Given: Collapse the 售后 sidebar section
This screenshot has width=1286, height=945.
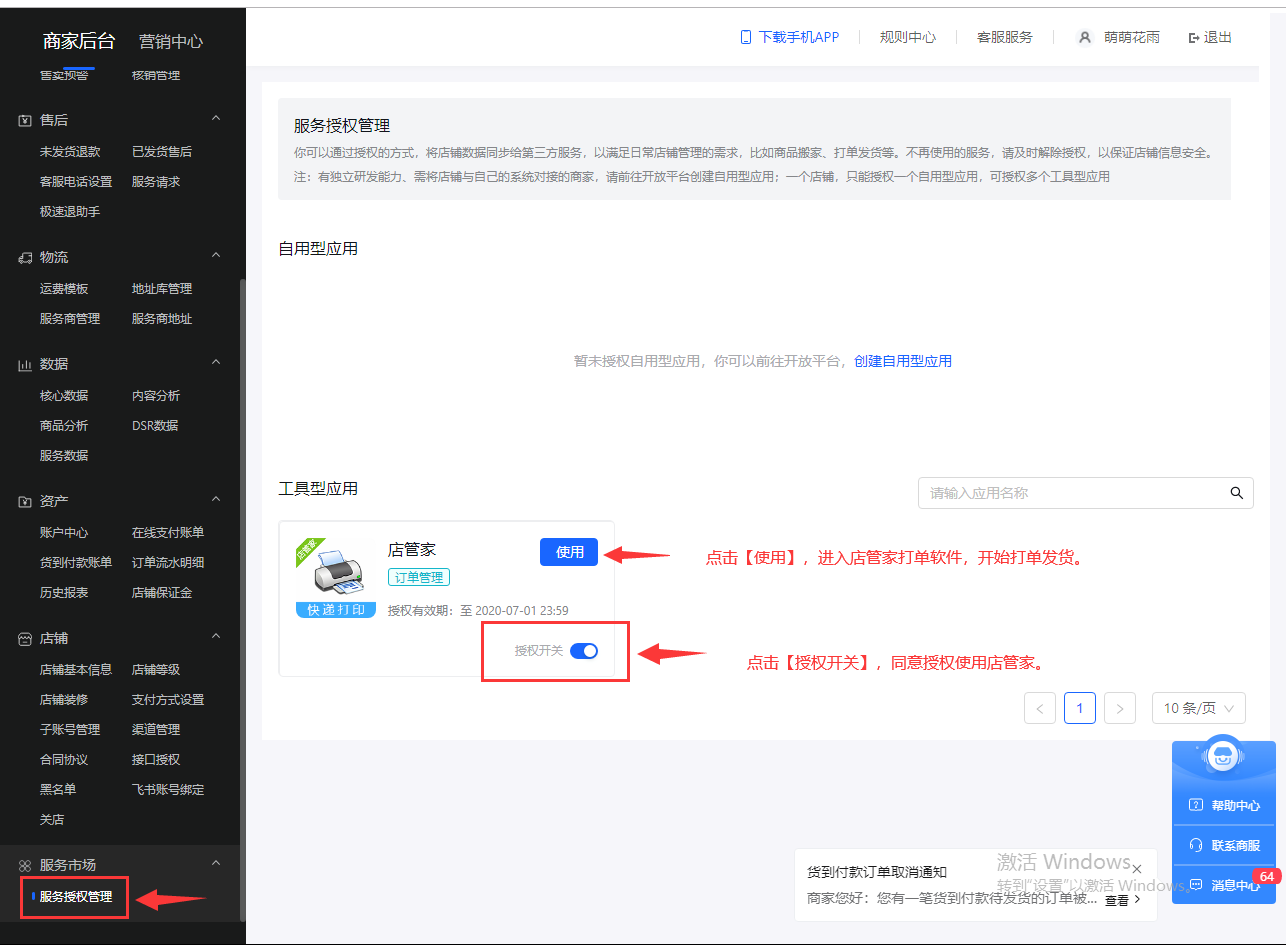Looking at the screenshot, I should point(216,119).
